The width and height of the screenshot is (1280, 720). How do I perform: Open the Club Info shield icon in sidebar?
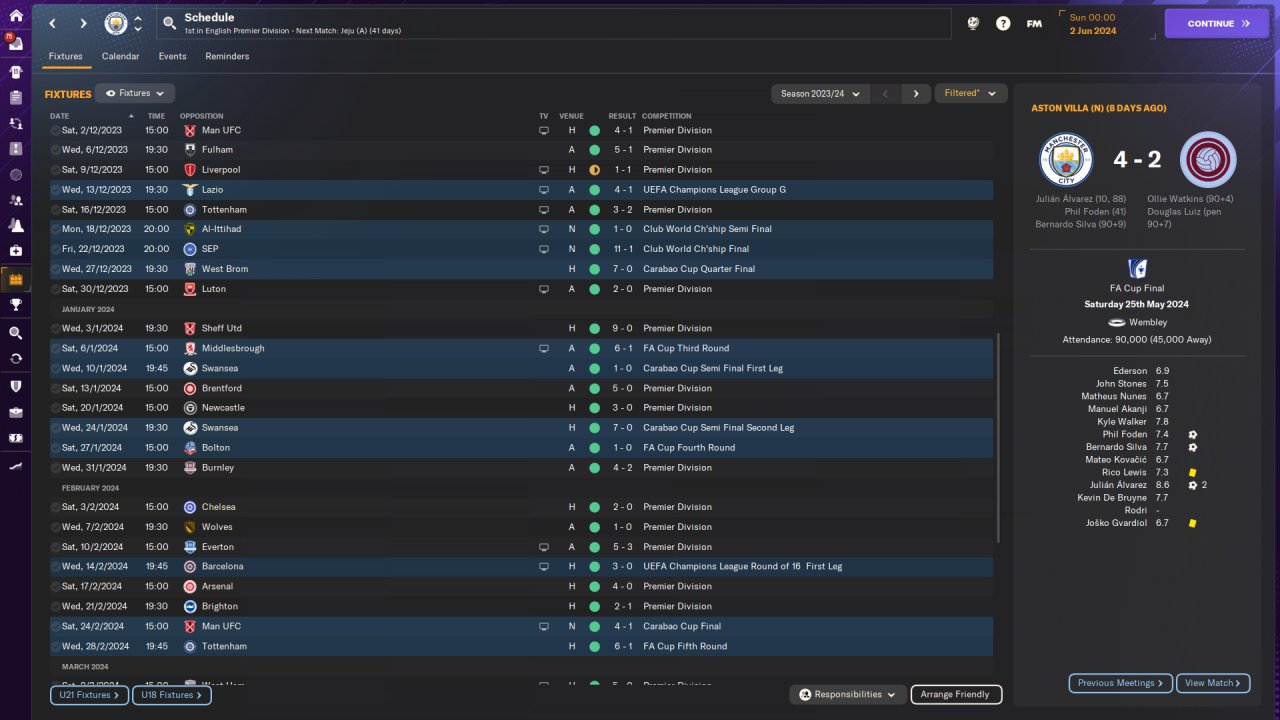[x=15, y=385]
